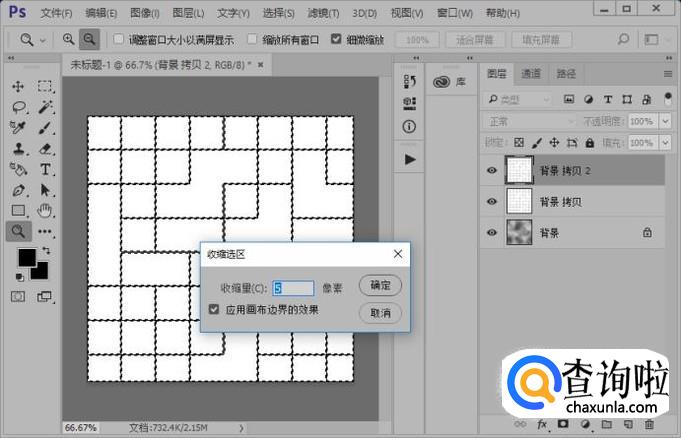Open the 正常 blend mode dropdown
Image resolution: width=681 pixels, height=438 pixels.
pyautogui.click(x=530, y=121)
